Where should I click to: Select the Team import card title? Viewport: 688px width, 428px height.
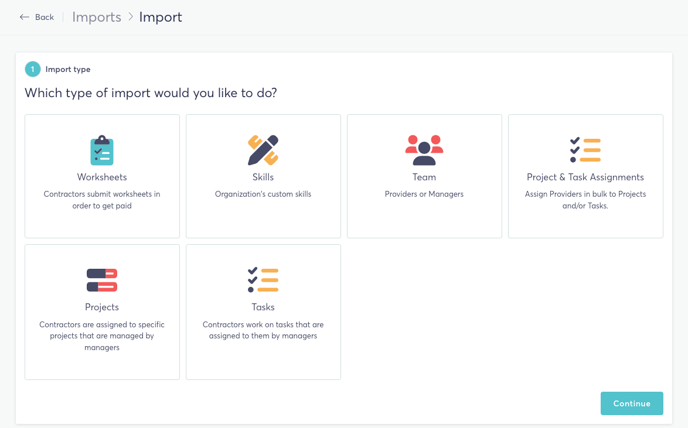[424, 177]
